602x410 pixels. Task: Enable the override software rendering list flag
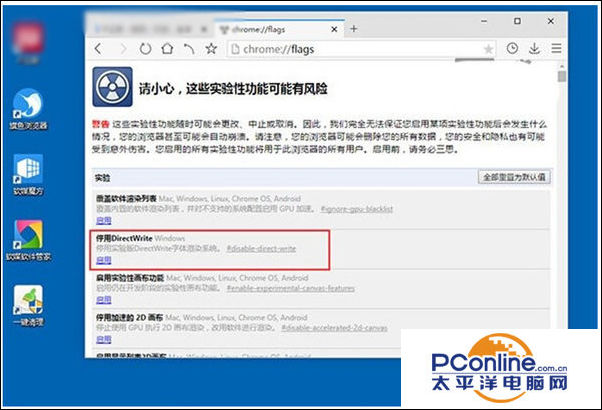click(x=104, y=220)
